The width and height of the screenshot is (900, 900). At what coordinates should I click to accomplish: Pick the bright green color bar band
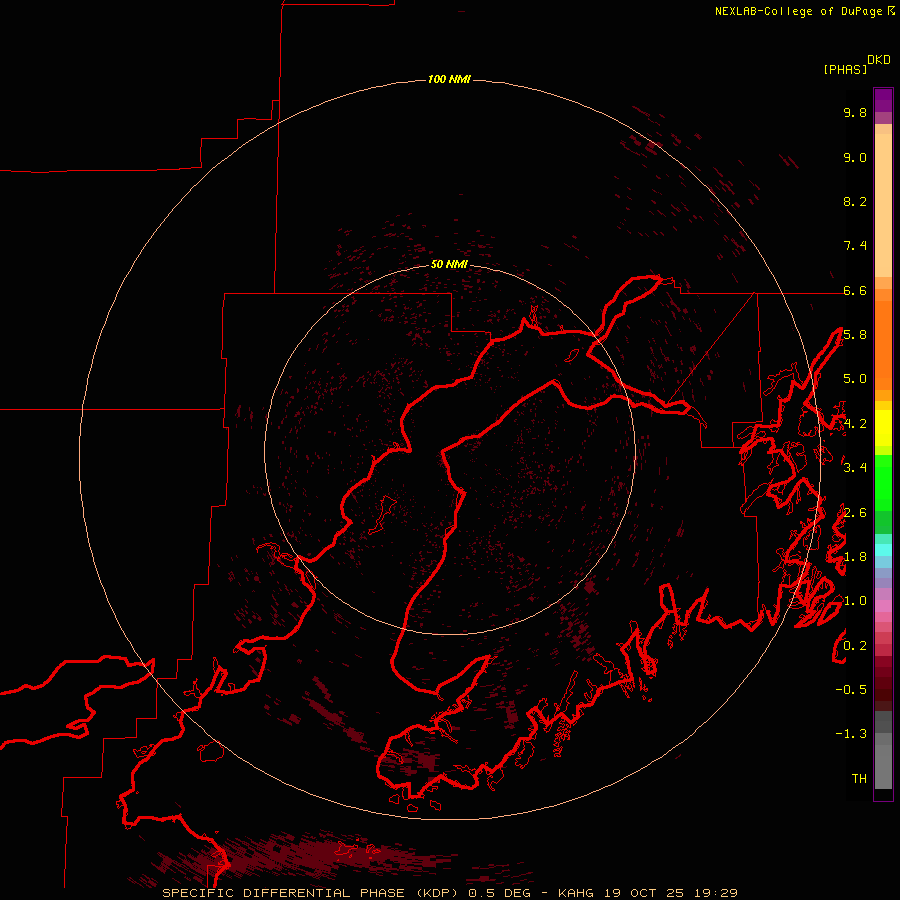883,483
